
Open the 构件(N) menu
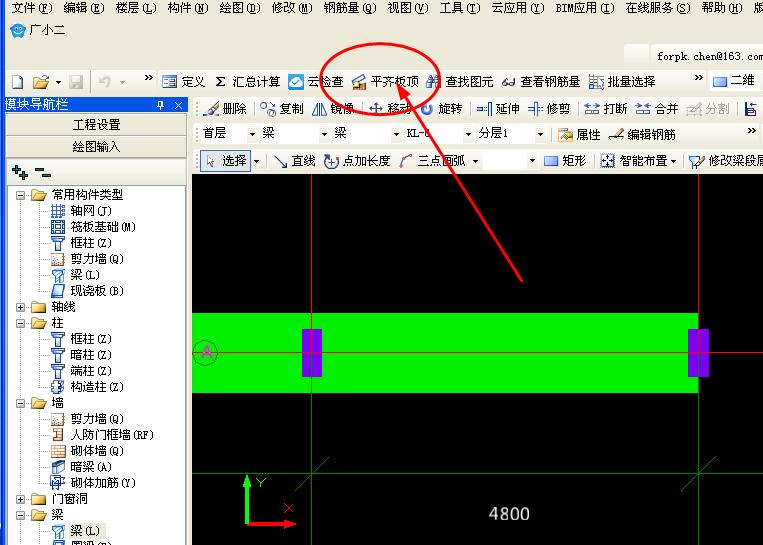click(x=187, y=8)
